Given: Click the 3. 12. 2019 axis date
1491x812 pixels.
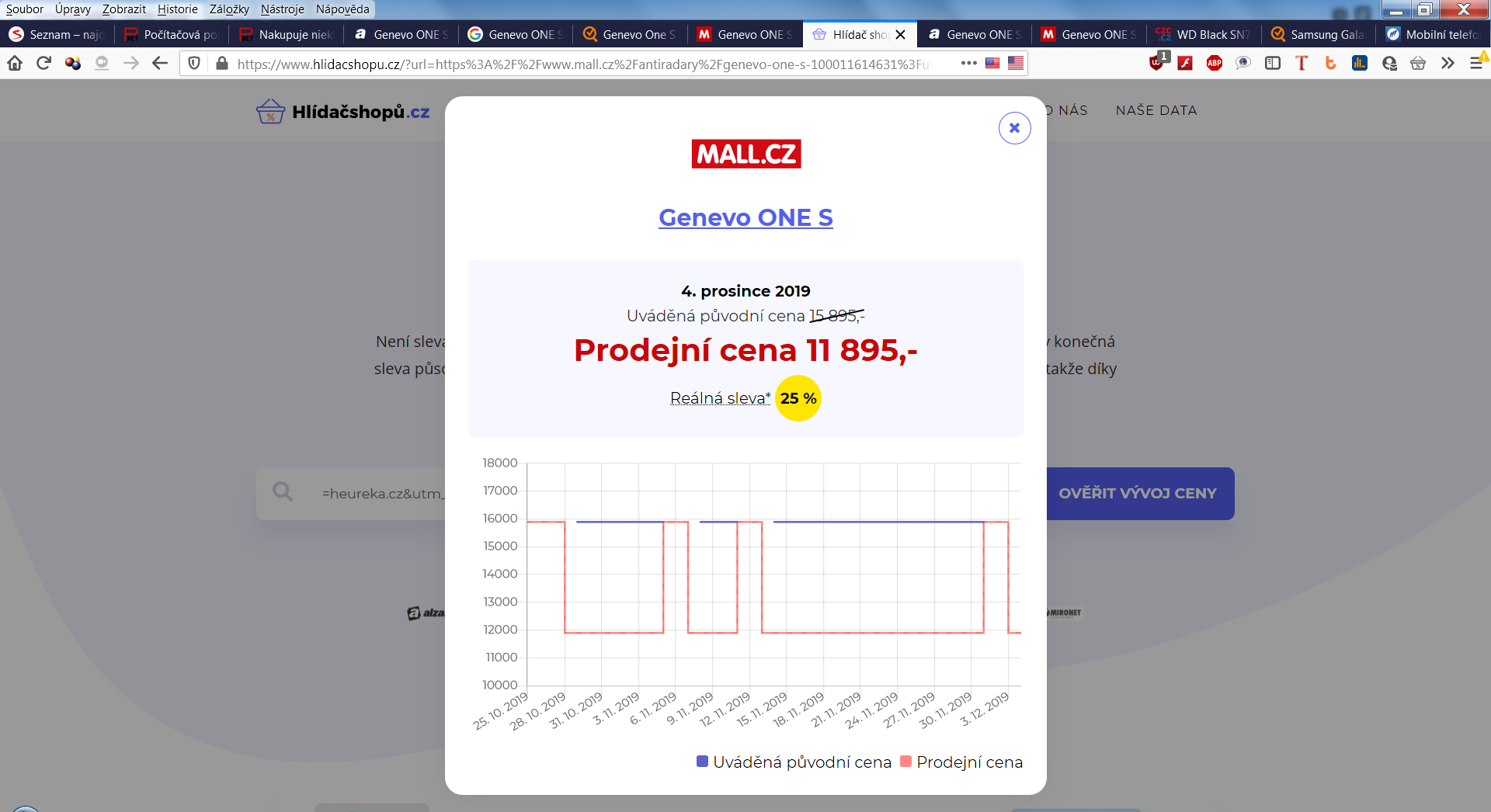Looking at the screenshot, I should click(985, 709).
